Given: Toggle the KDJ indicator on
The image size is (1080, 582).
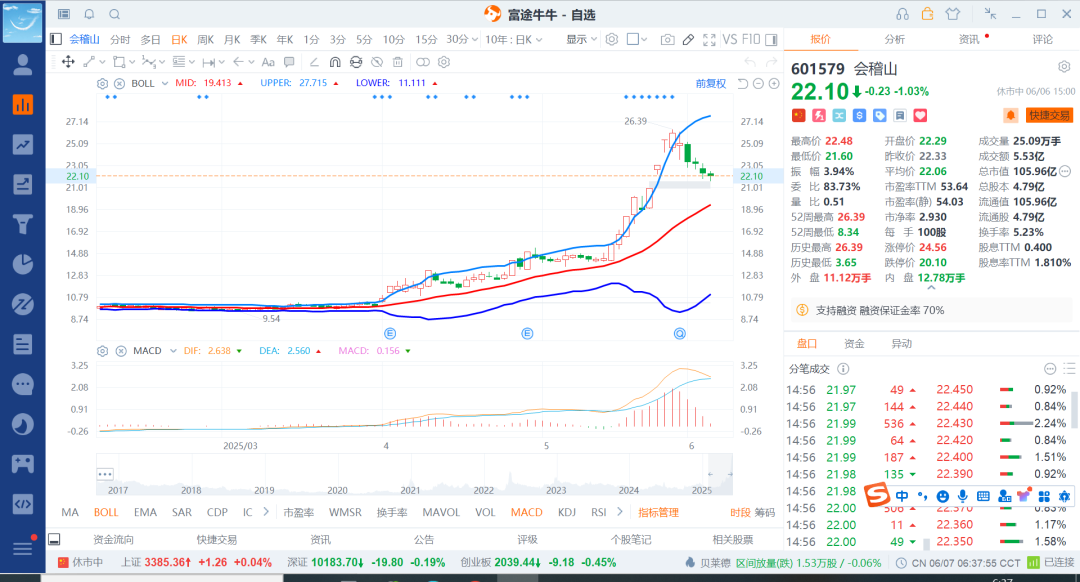Looking at the screenshot, I should pos(567,512).
